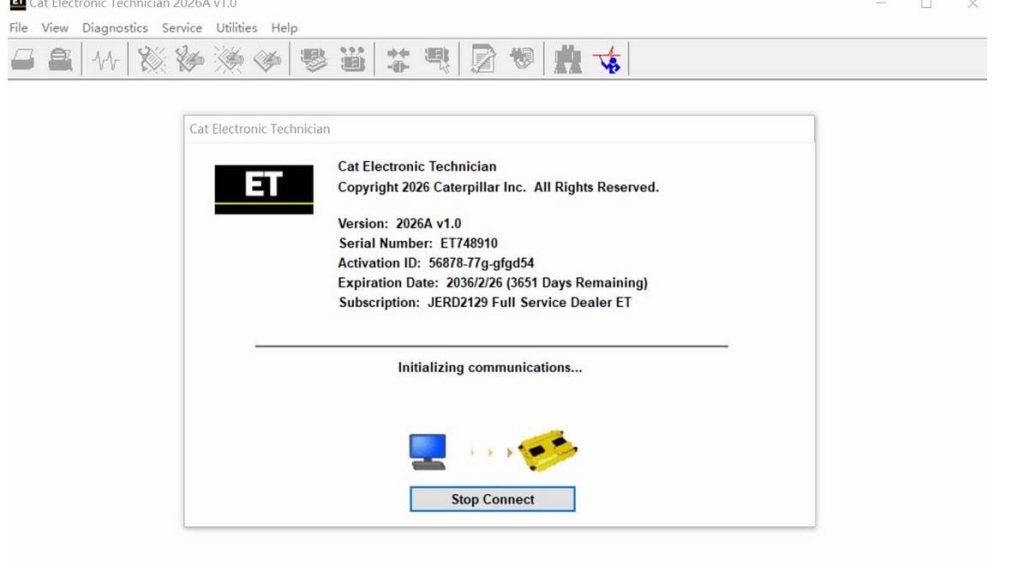This screenshot has width=1024, height=566.
Task: Open the ECM Configuration toolbar icon
Action: pyautogui.click(x=353, y=60)
